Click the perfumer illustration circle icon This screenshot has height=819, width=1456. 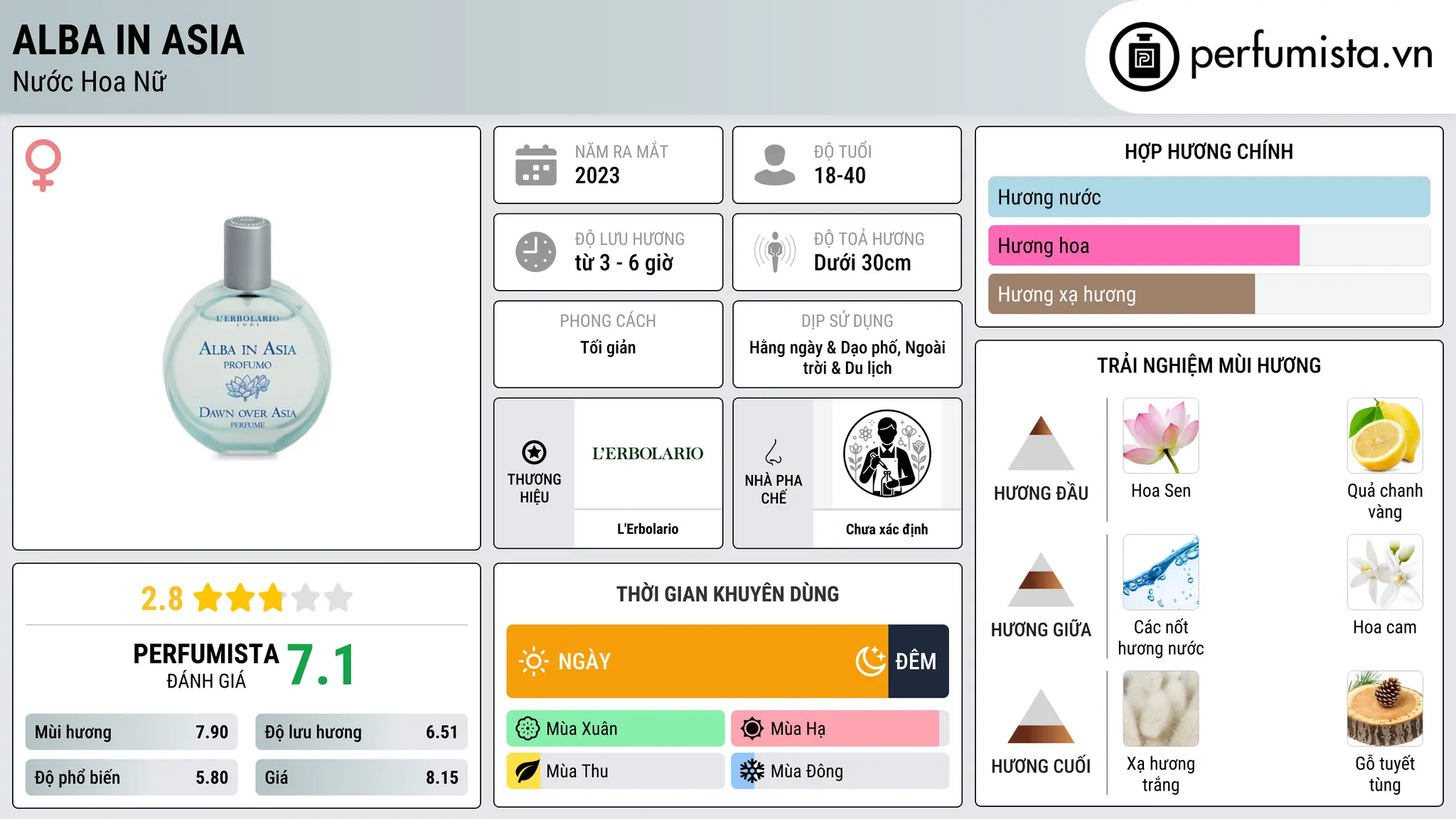(887, 454)
